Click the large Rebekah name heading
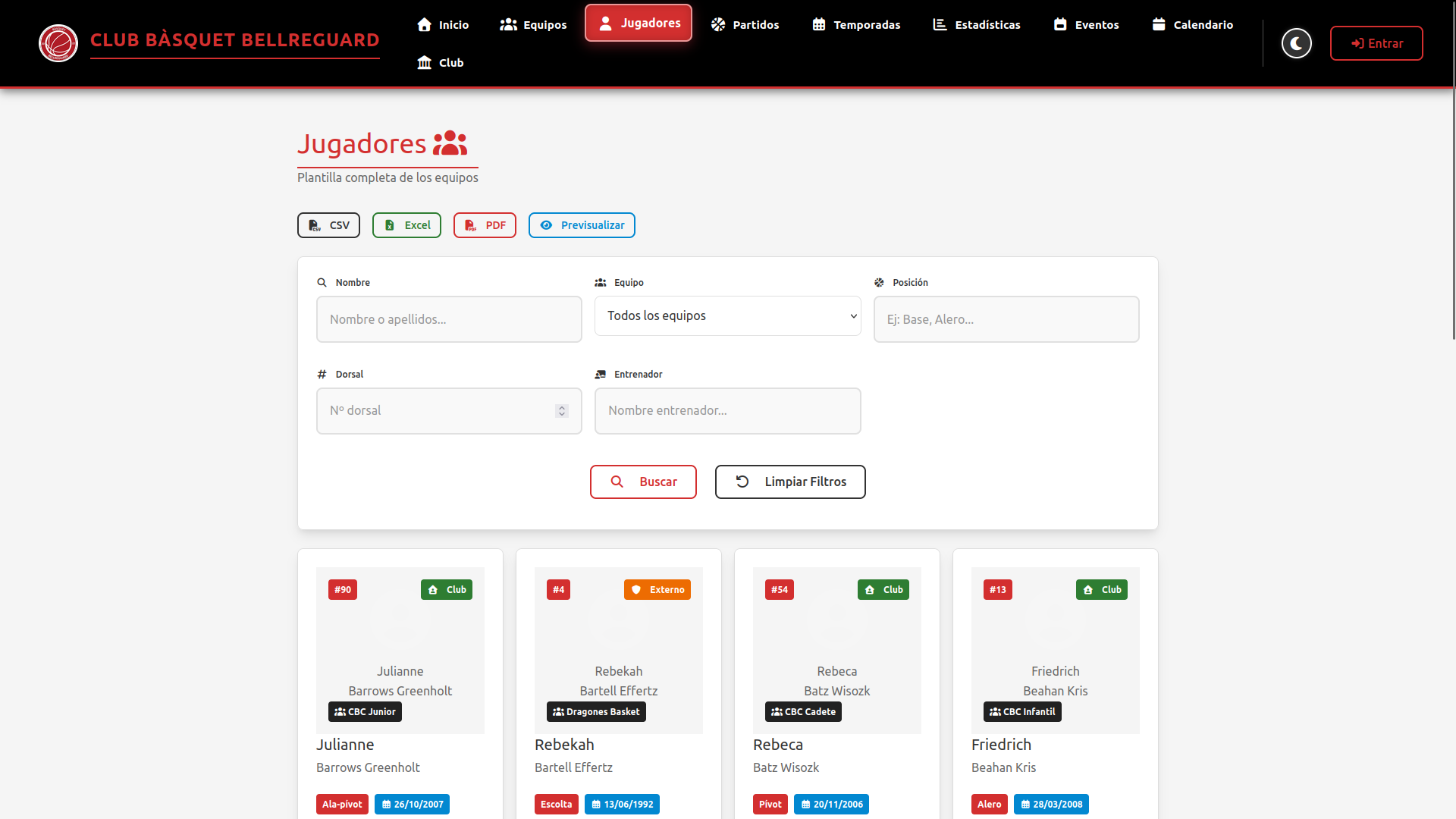The image size is (1456, 819). [x=564, y=745]
